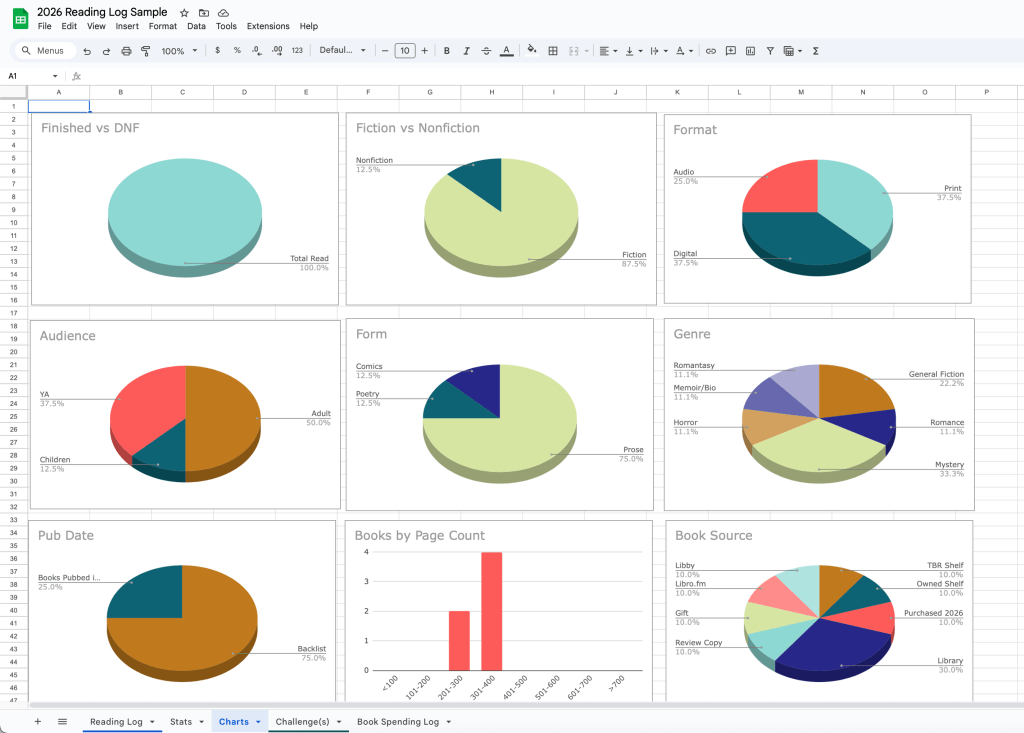Toggle italic formatting
Image resolution: width=1024 pixels, height=733 pixels.
click(466, 51)
